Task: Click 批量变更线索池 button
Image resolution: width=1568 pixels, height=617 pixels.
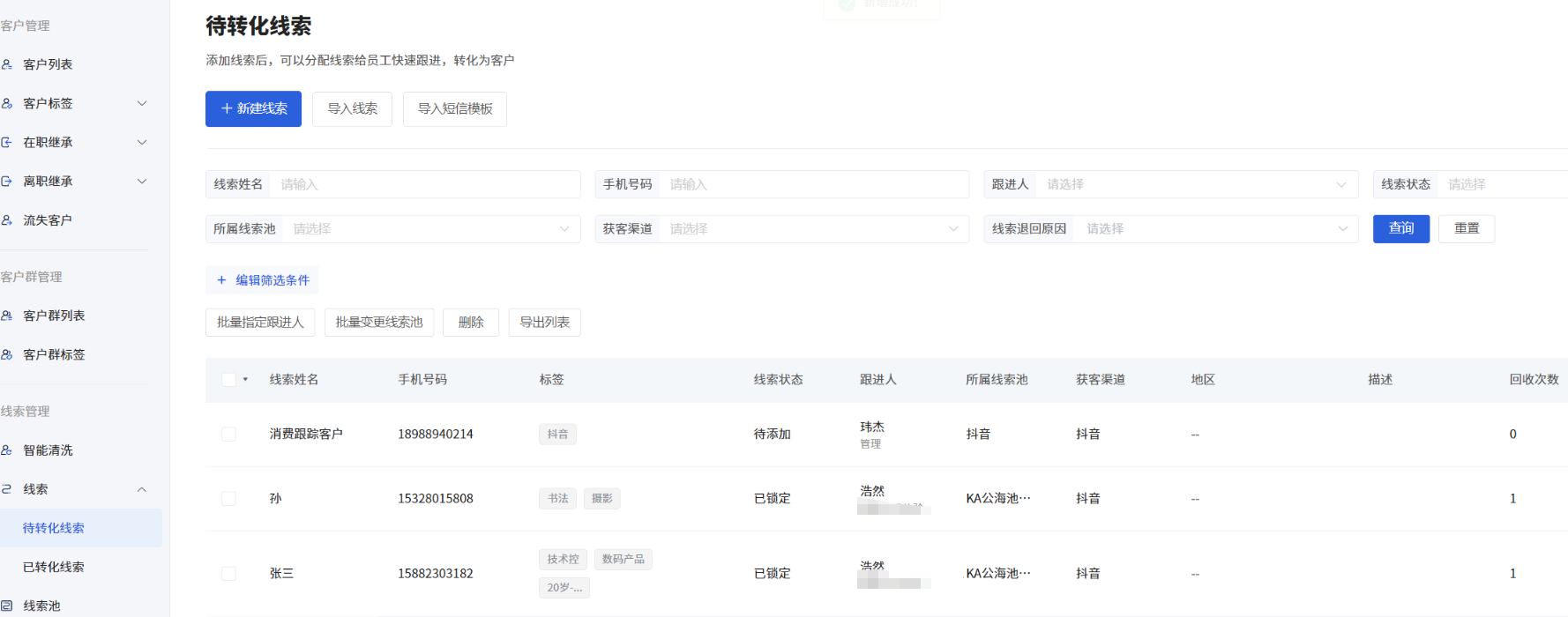Action: tap(379, 323)
